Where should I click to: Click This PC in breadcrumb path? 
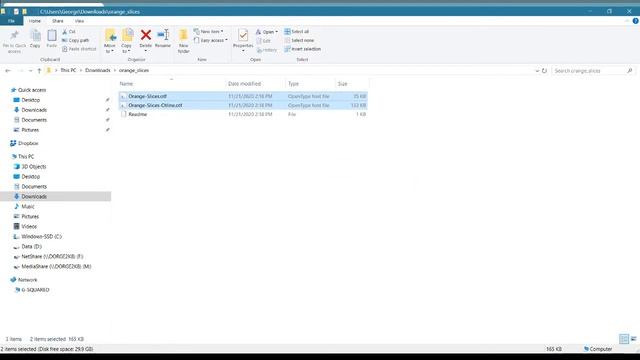pos(68,70)
